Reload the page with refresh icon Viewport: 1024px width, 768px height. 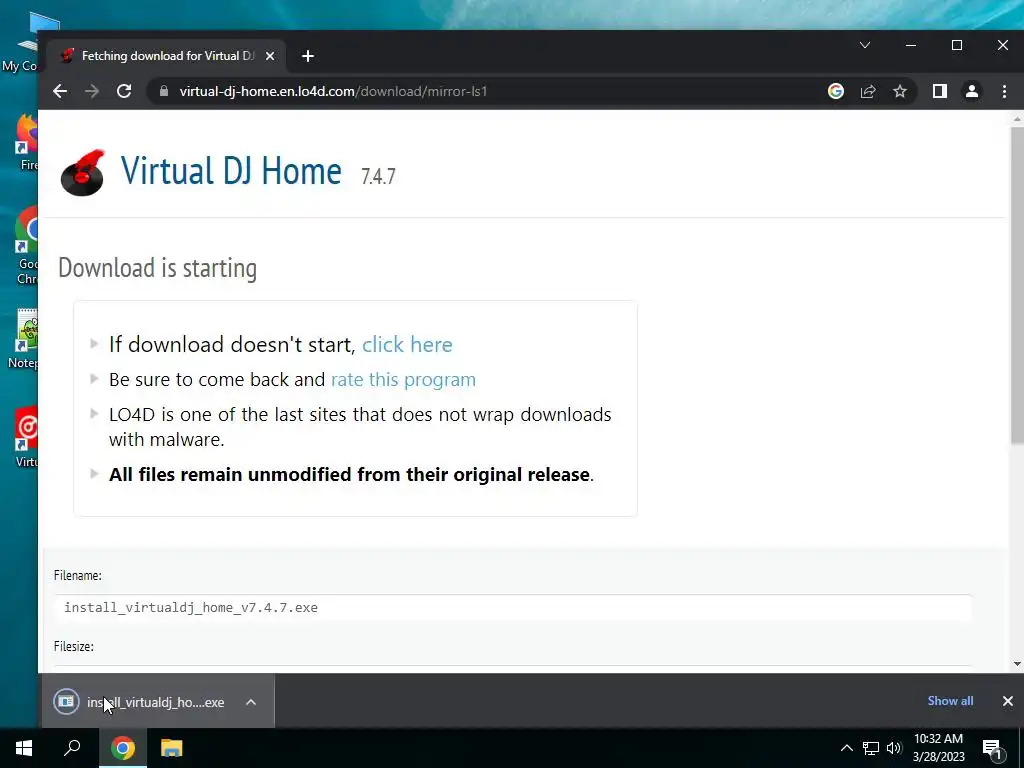coord(124,91)
